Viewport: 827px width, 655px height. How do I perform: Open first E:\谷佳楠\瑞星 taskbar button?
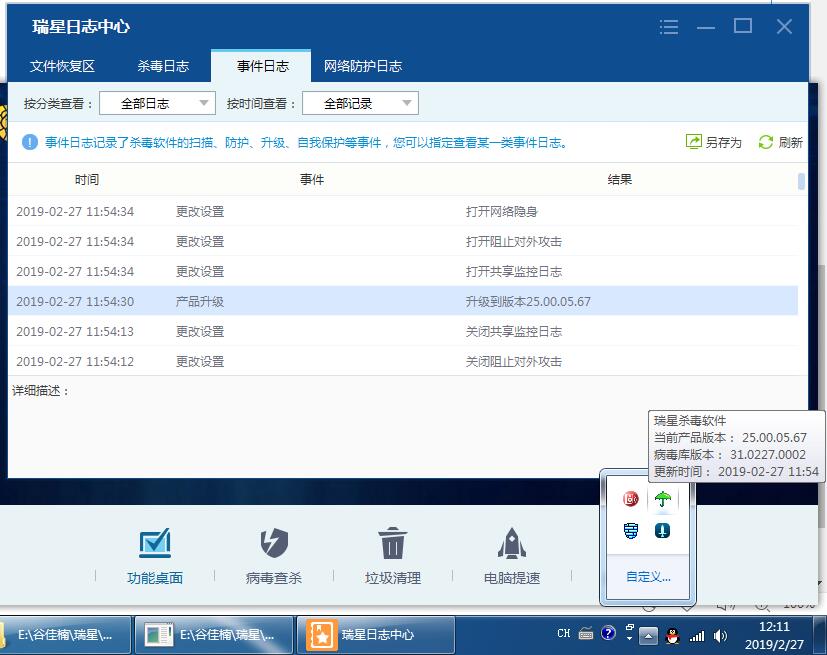[66, 635]
